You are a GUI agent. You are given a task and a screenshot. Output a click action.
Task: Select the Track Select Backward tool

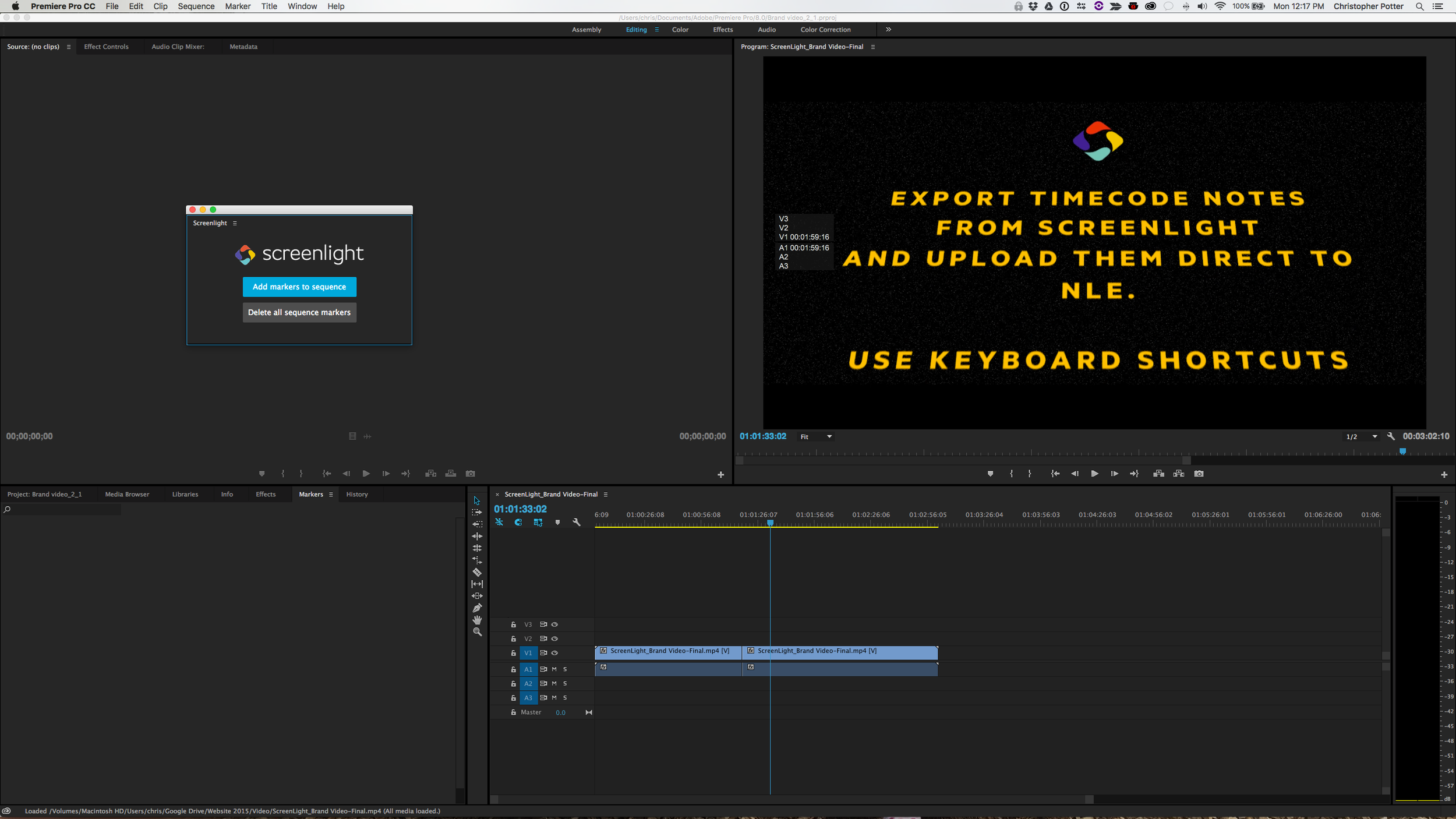coord(476,524)
